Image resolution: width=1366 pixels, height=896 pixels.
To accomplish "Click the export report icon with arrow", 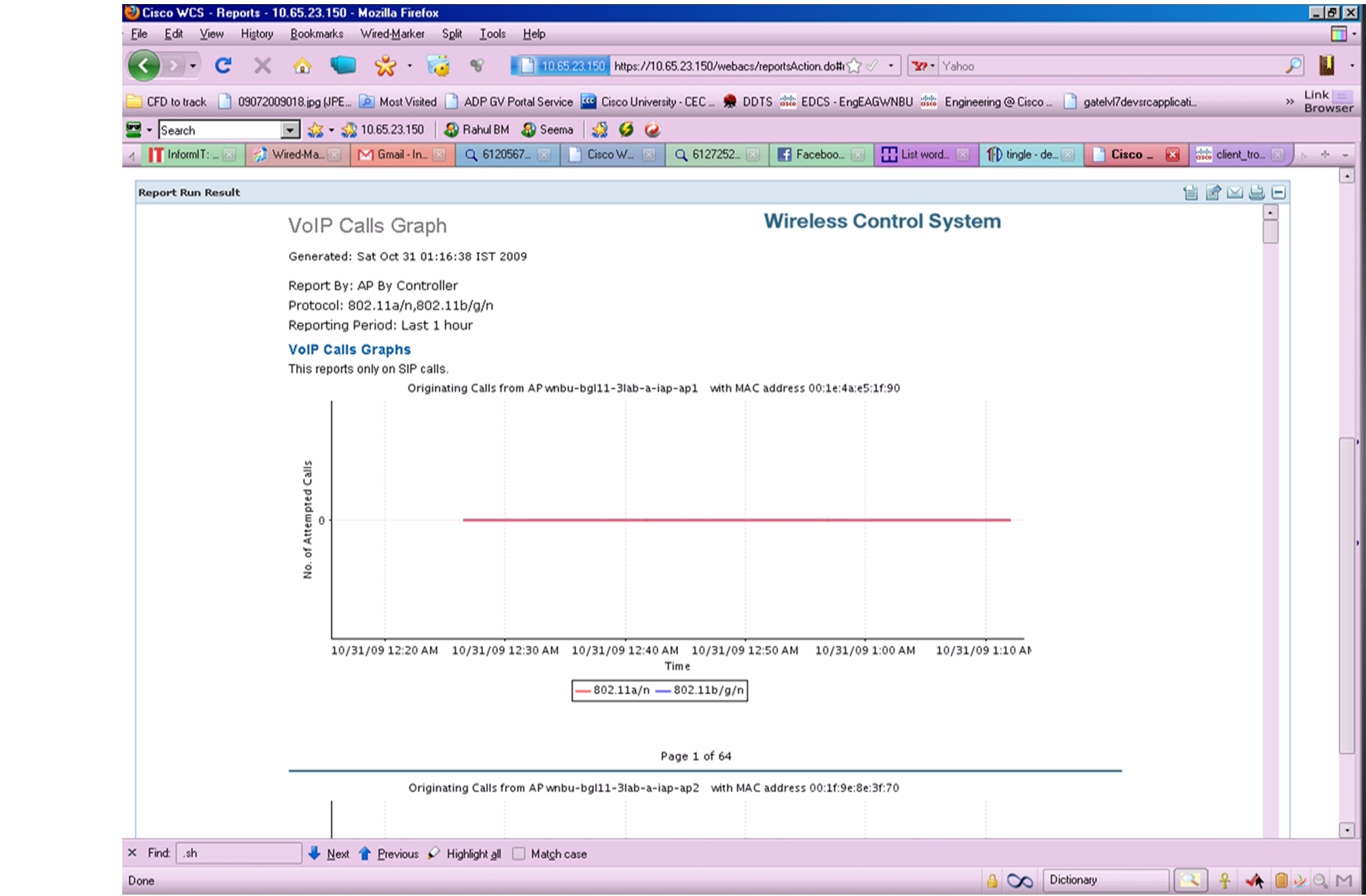I will coord(1213,193).
